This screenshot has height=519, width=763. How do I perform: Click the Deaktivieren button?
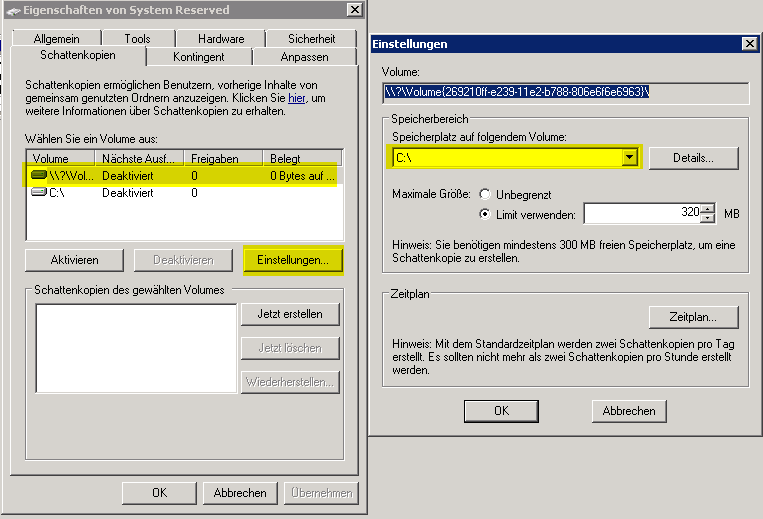point(183,260)
